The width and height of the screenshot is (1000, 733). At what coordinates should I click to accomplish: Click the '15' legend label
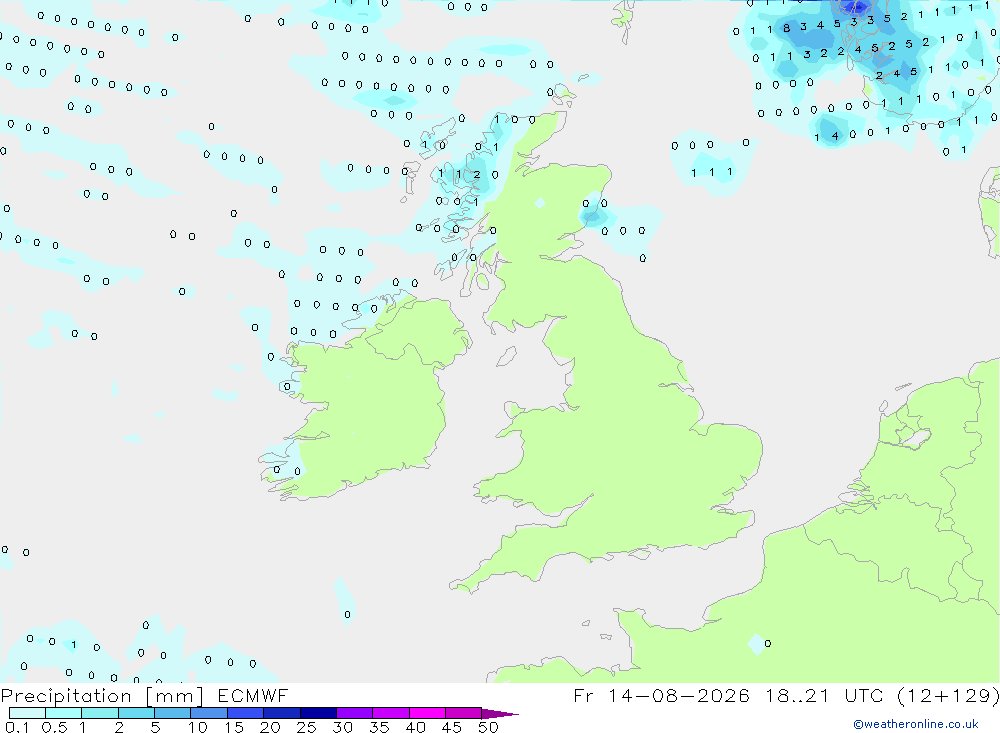click(233, 727)
